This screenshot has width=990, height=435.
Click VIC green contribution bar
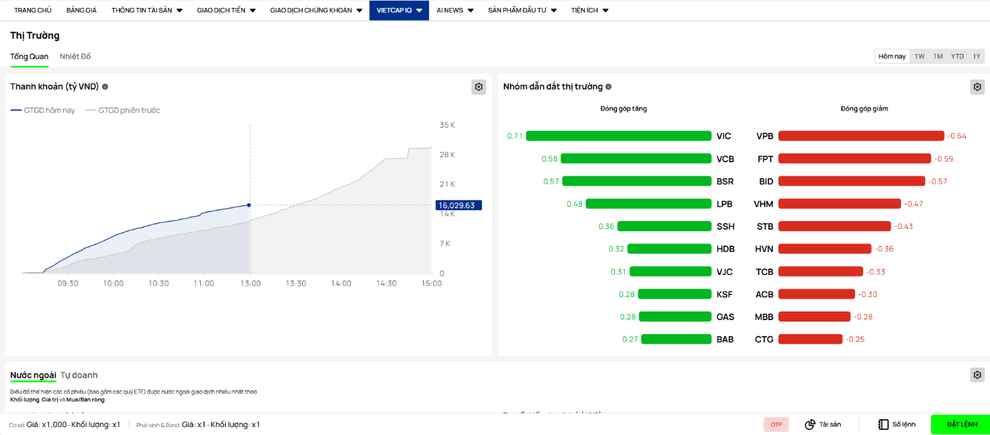click(618, 136)
